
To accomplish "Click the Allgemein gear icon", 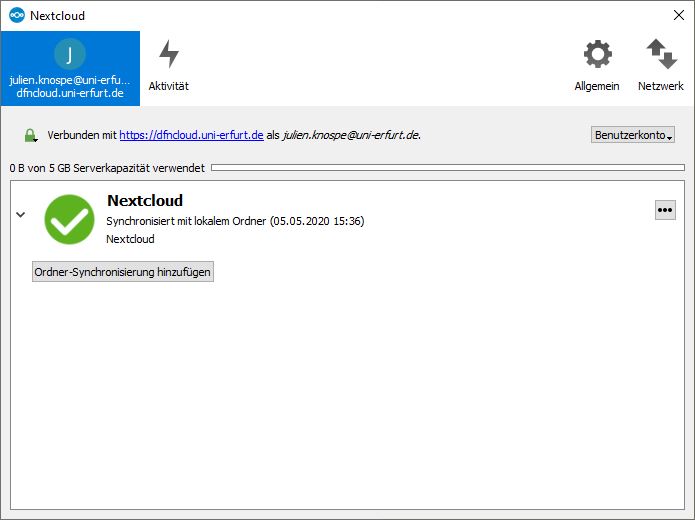I will 598,54.
